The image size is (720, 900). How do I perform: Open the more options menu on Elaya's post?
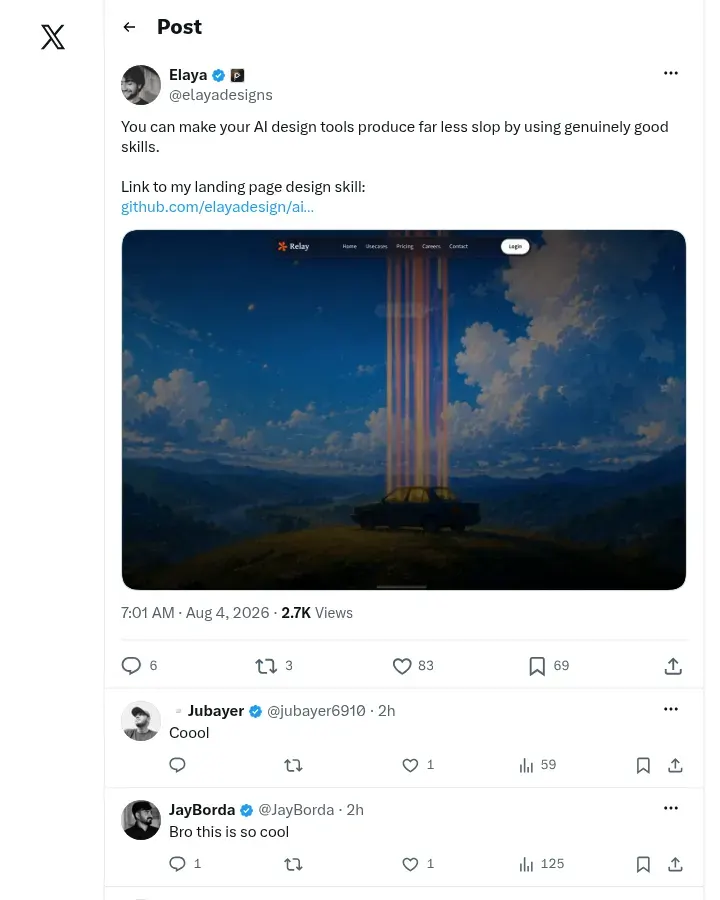(x=671, y=73)
